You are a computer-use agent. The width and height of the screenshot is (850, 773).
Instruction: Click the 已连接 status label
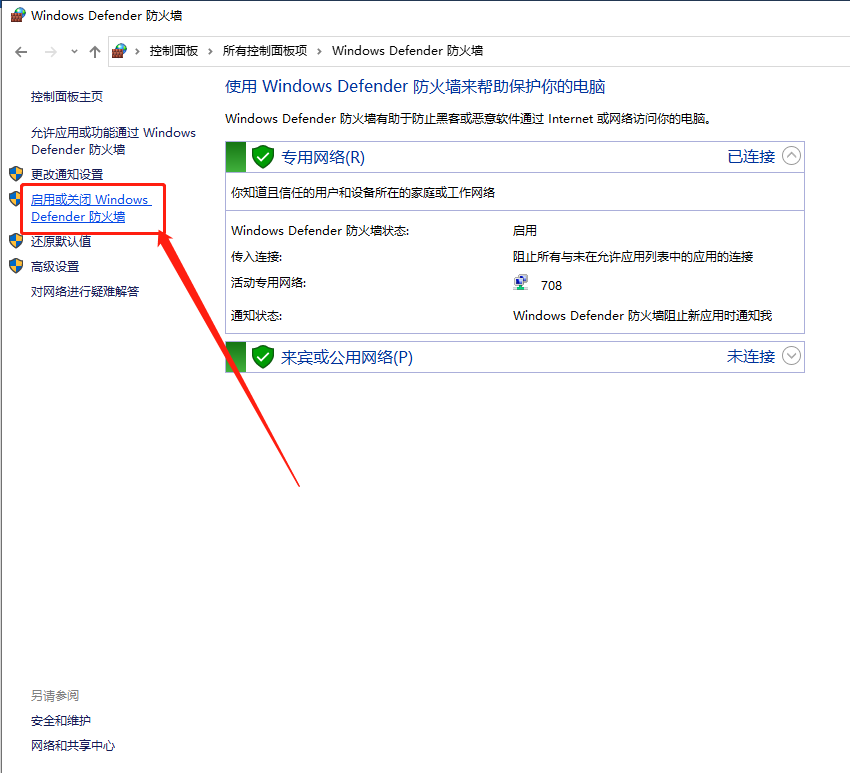pyautogui.click(x=751, y=157)
